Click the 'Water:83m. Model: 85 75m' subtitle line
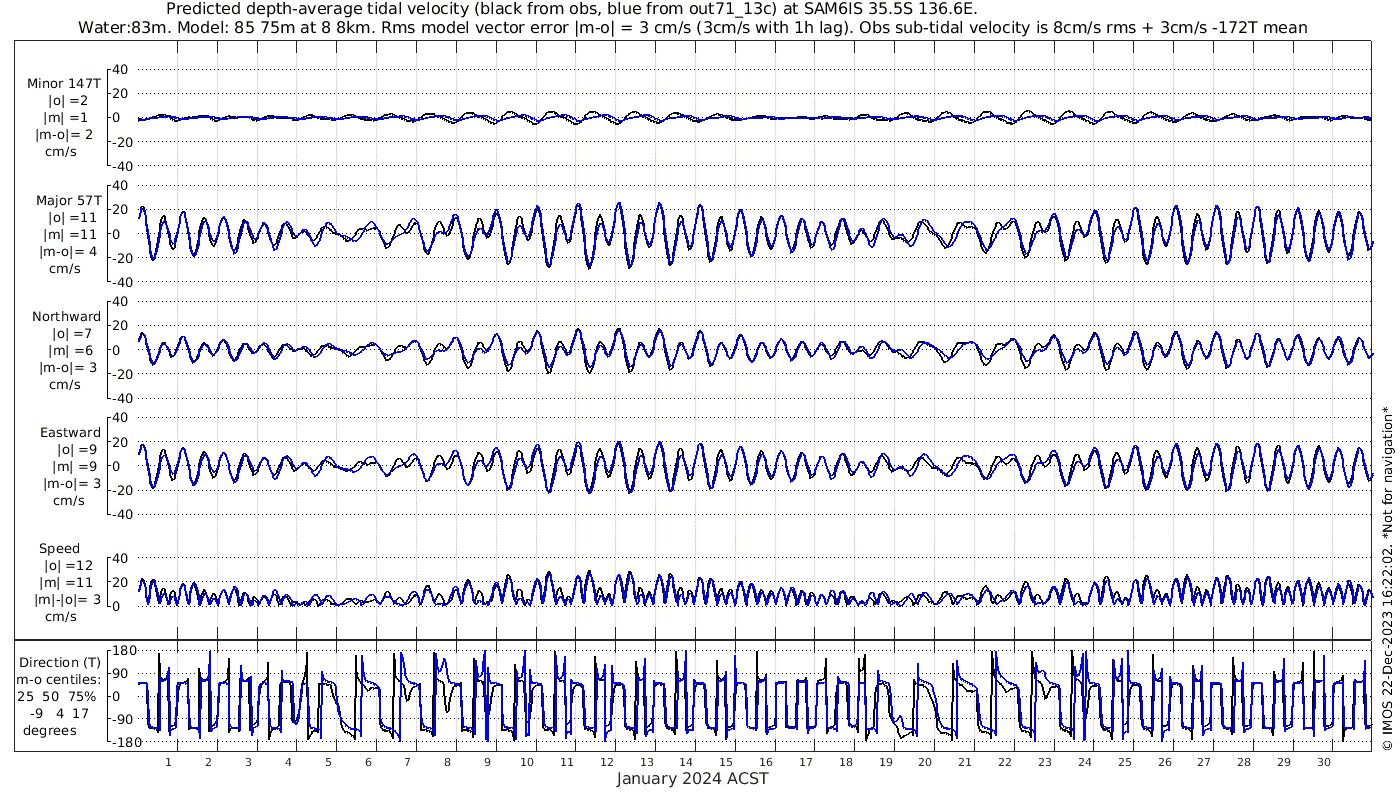 [692, 27]
